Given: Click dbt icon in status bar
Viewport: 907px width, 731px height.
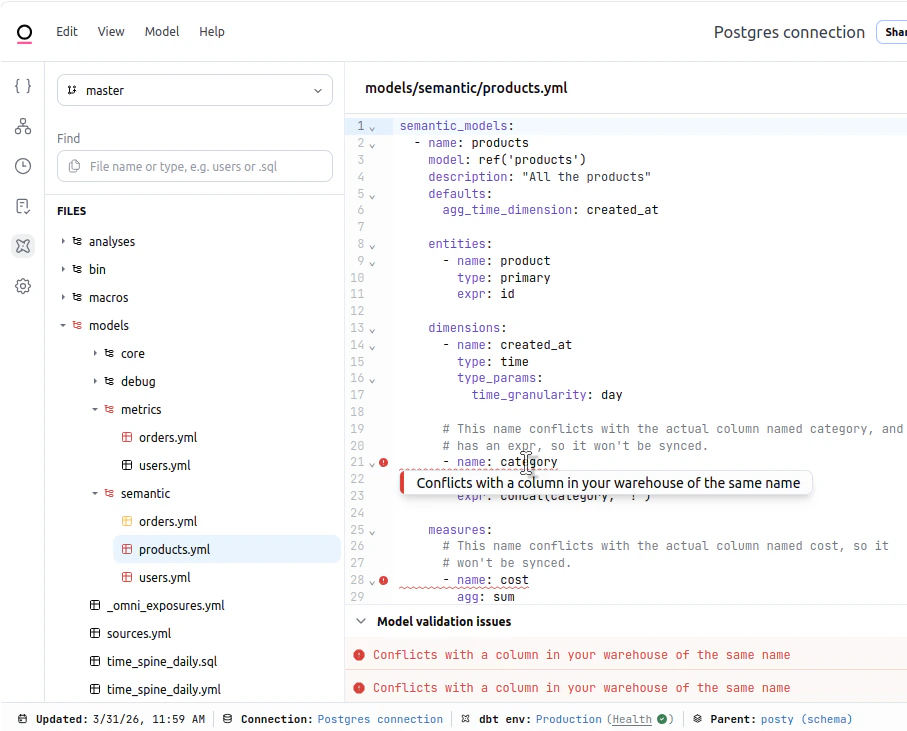Looking at the screenshot, I should point(466,719).
